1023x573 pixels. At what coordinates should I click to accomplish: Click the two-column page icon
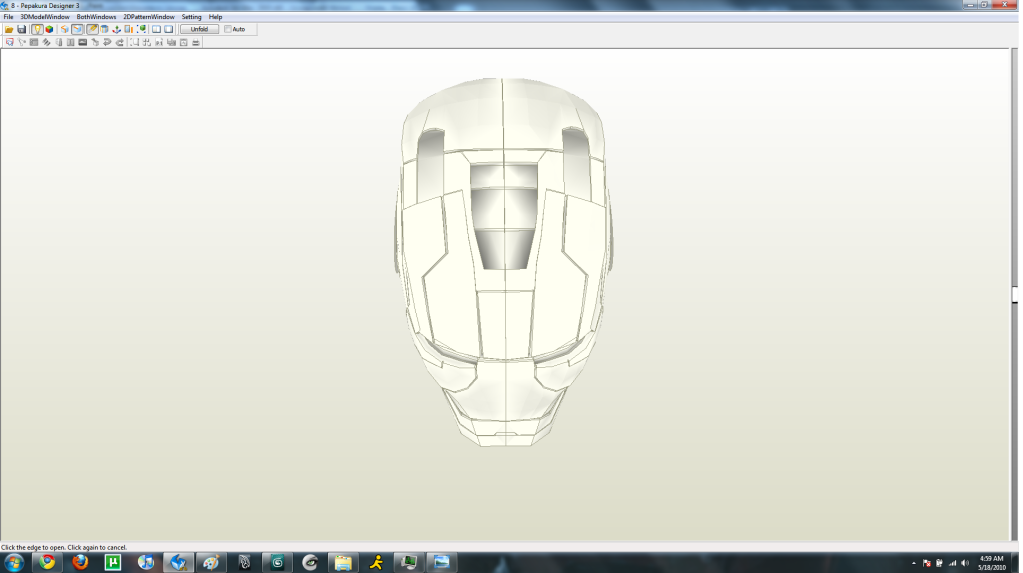click(x=70, y=42)
